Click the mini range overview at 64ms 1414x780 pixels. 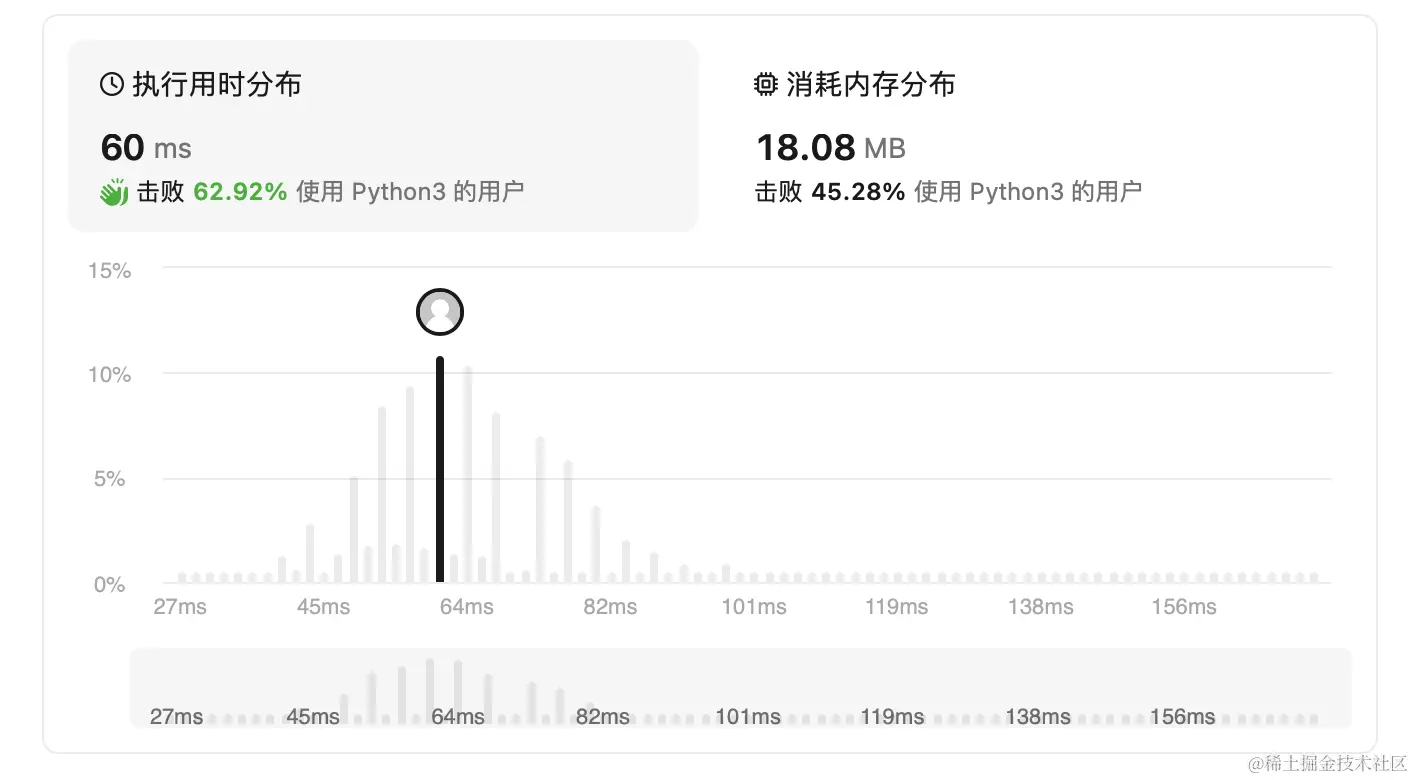[458, 716]
